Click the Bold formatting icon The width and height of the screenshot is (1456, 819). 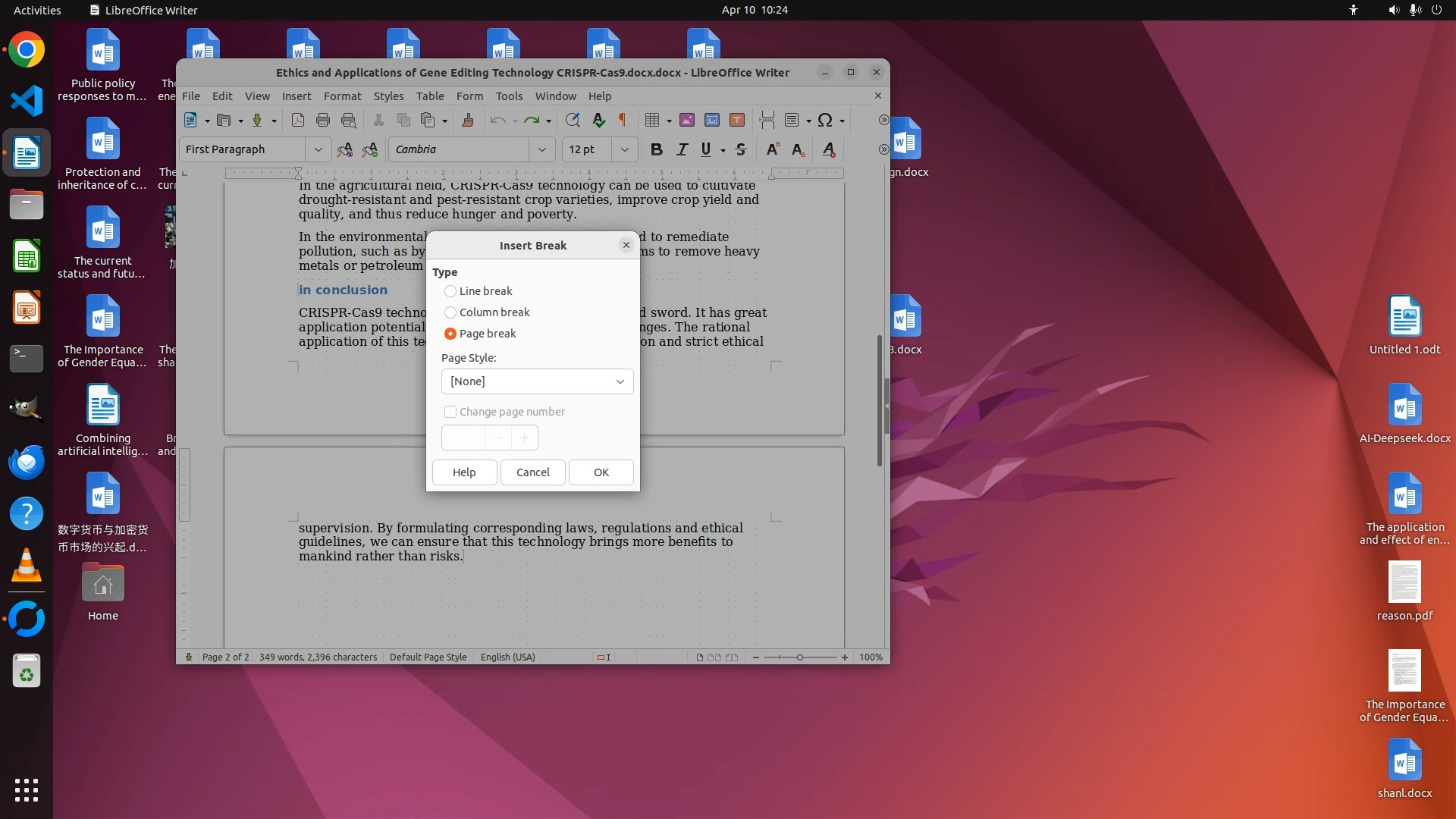[x=657, y=149]
